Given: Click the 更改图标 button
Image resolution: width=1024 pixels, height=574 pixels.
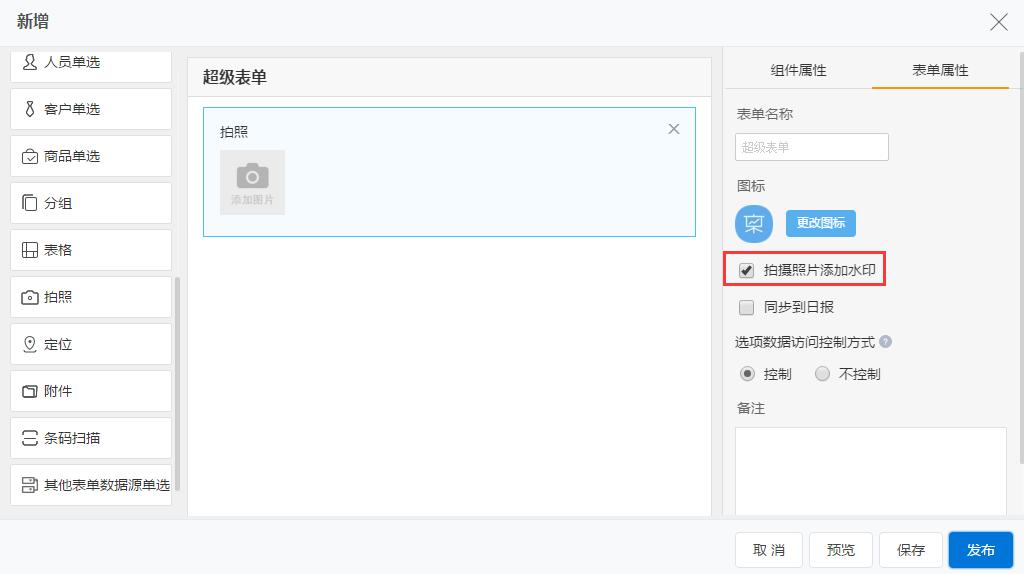Looking at the screenshot, I should coord(820,223).
